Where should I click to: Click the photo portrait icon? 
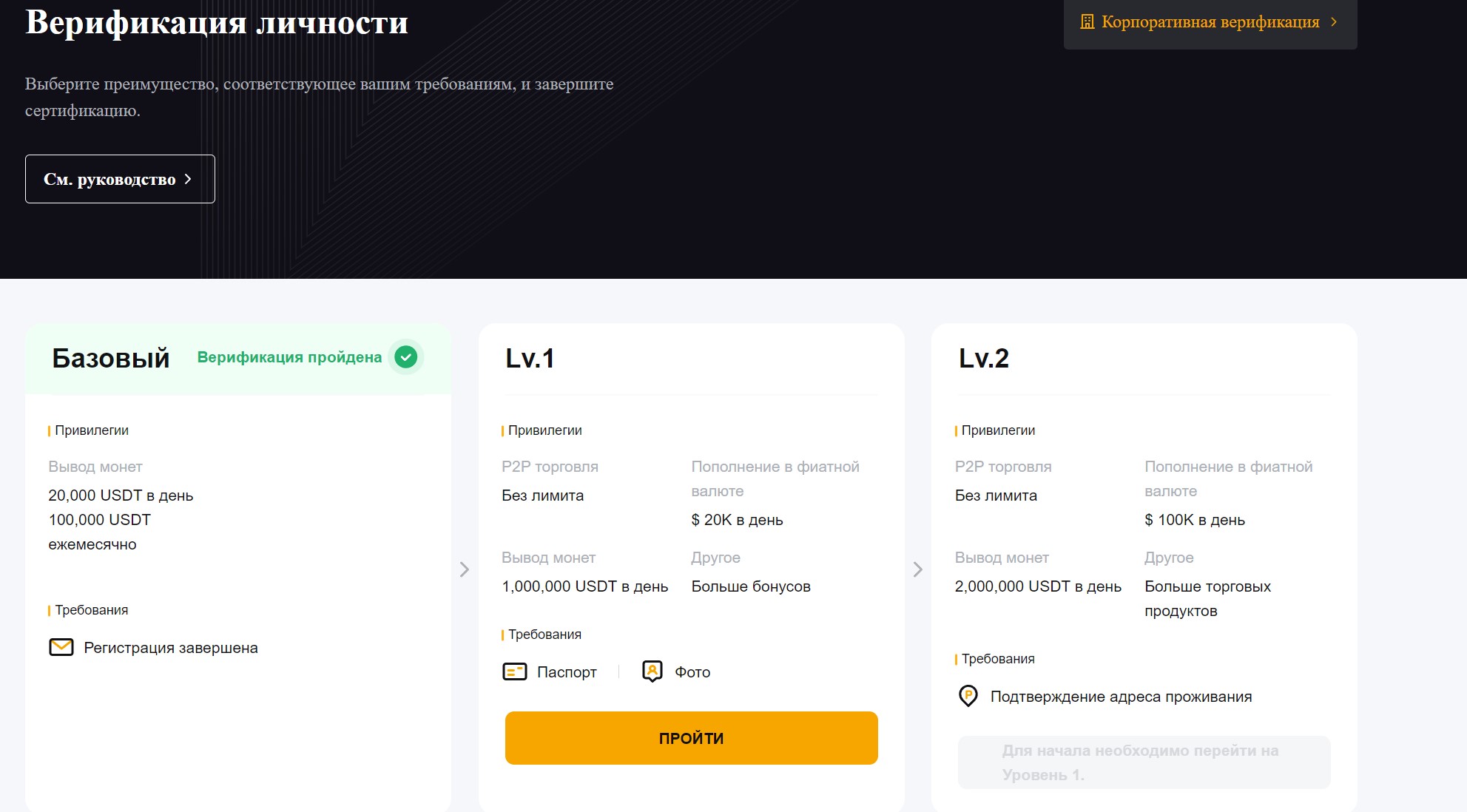[x=652, y=671]
